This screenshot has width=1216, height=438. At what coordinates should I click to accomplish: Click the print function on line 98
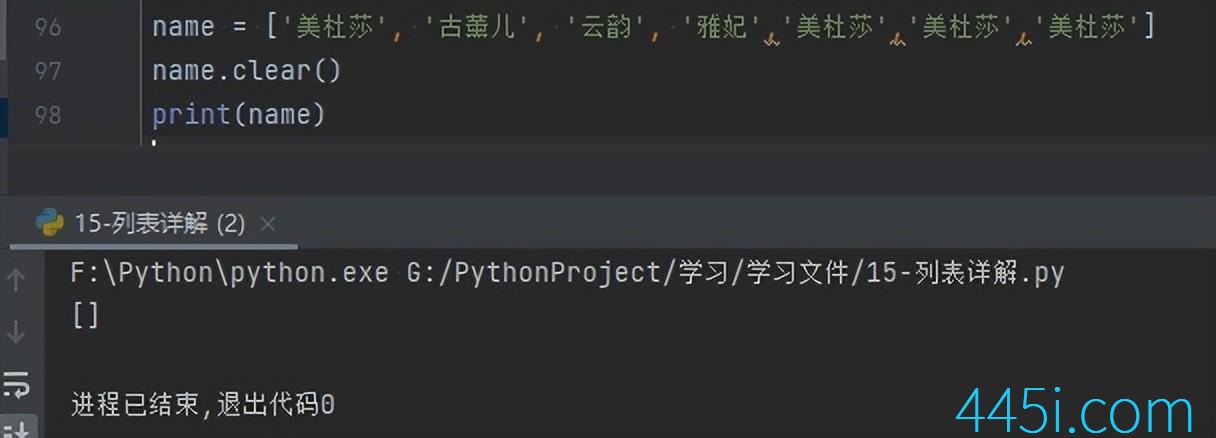[x=191, y=115]
